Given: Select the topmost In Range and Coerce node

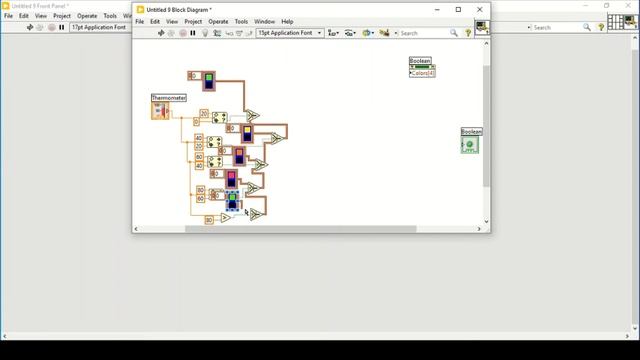Looking at the screenshot, I should [220, 118].
